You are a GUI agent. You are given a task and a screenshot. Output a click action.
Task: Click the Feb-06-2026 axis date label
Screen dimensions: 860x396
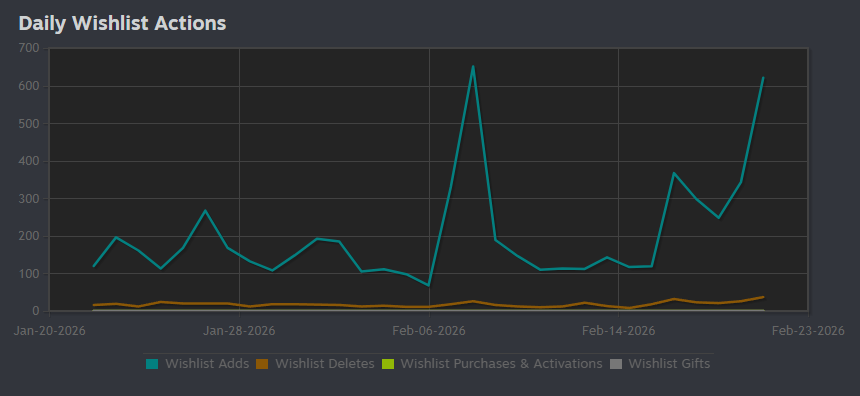click(429, 331)
